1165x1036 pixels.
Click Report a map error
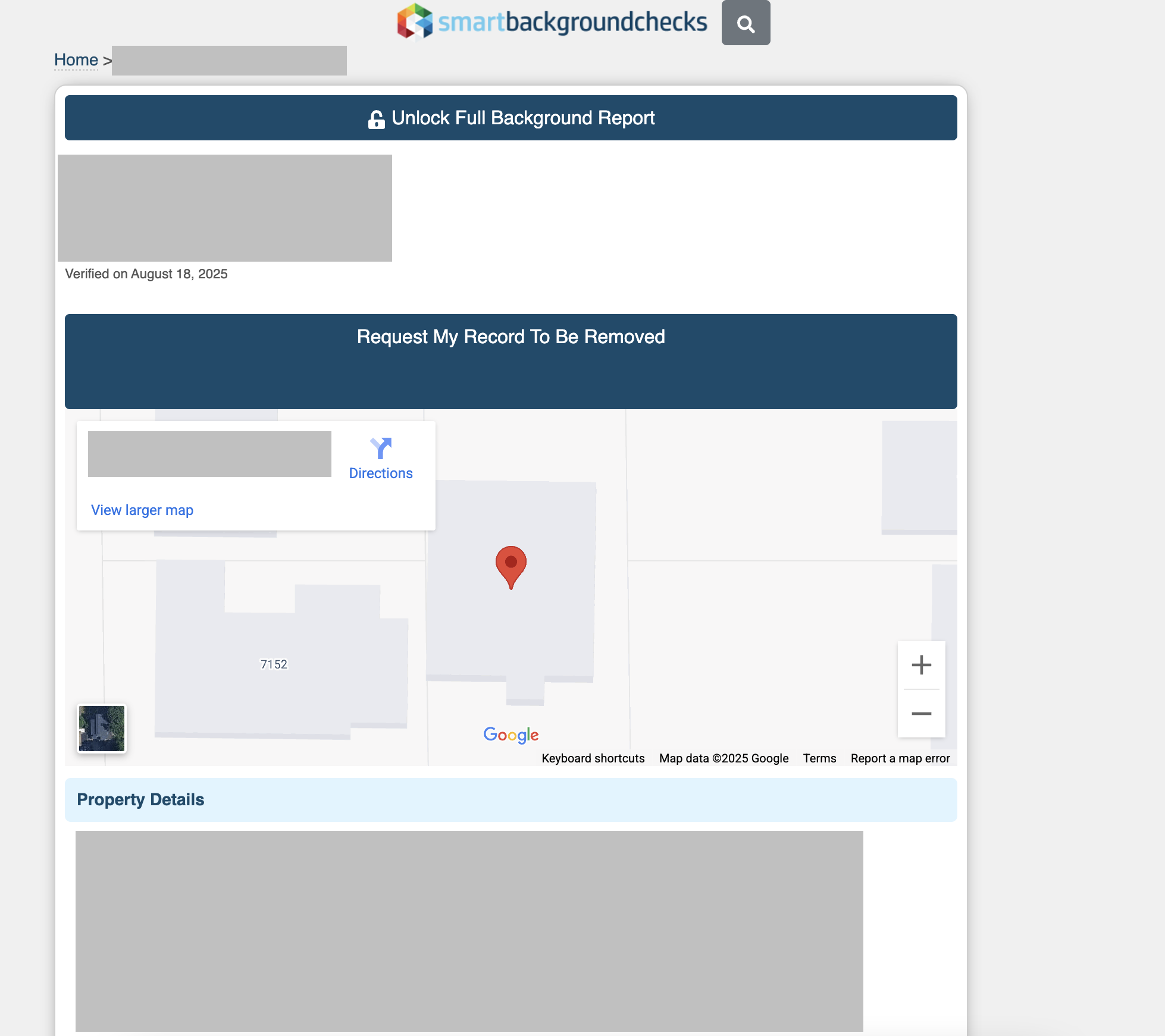pos(900,758)
